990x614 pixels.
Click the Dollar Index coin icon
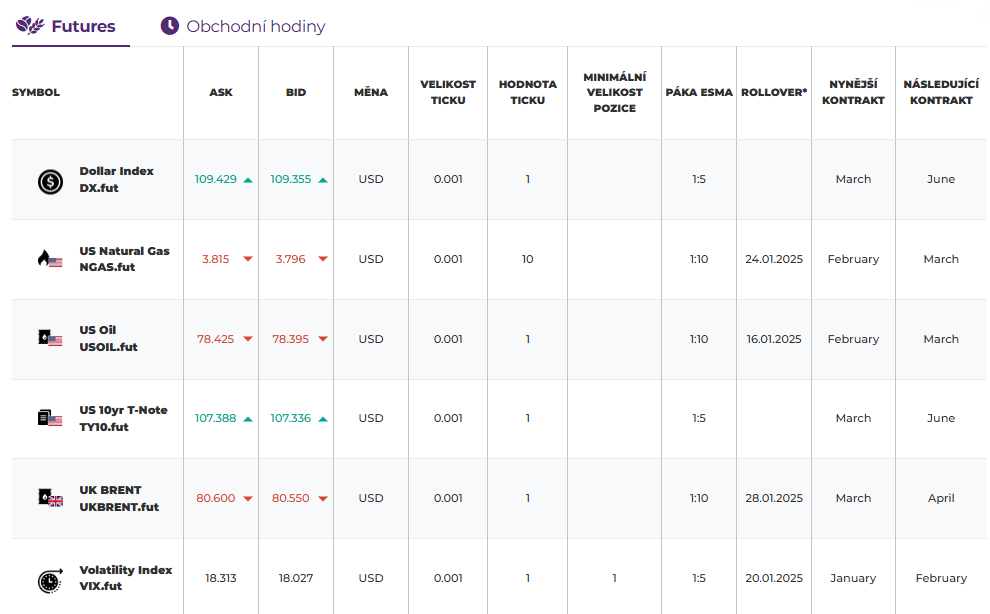point(50,180)
